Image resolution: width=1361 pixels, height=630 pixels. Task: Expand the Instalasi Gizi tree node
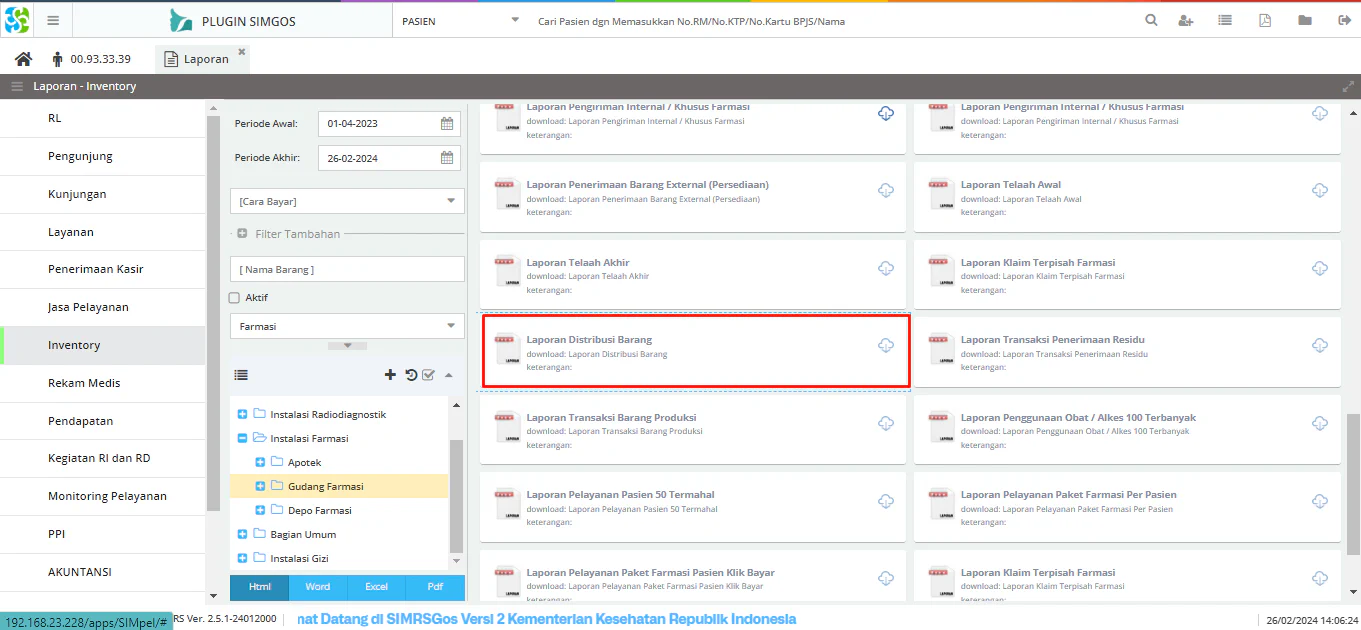pyautogui.click(x=242, y=558)
